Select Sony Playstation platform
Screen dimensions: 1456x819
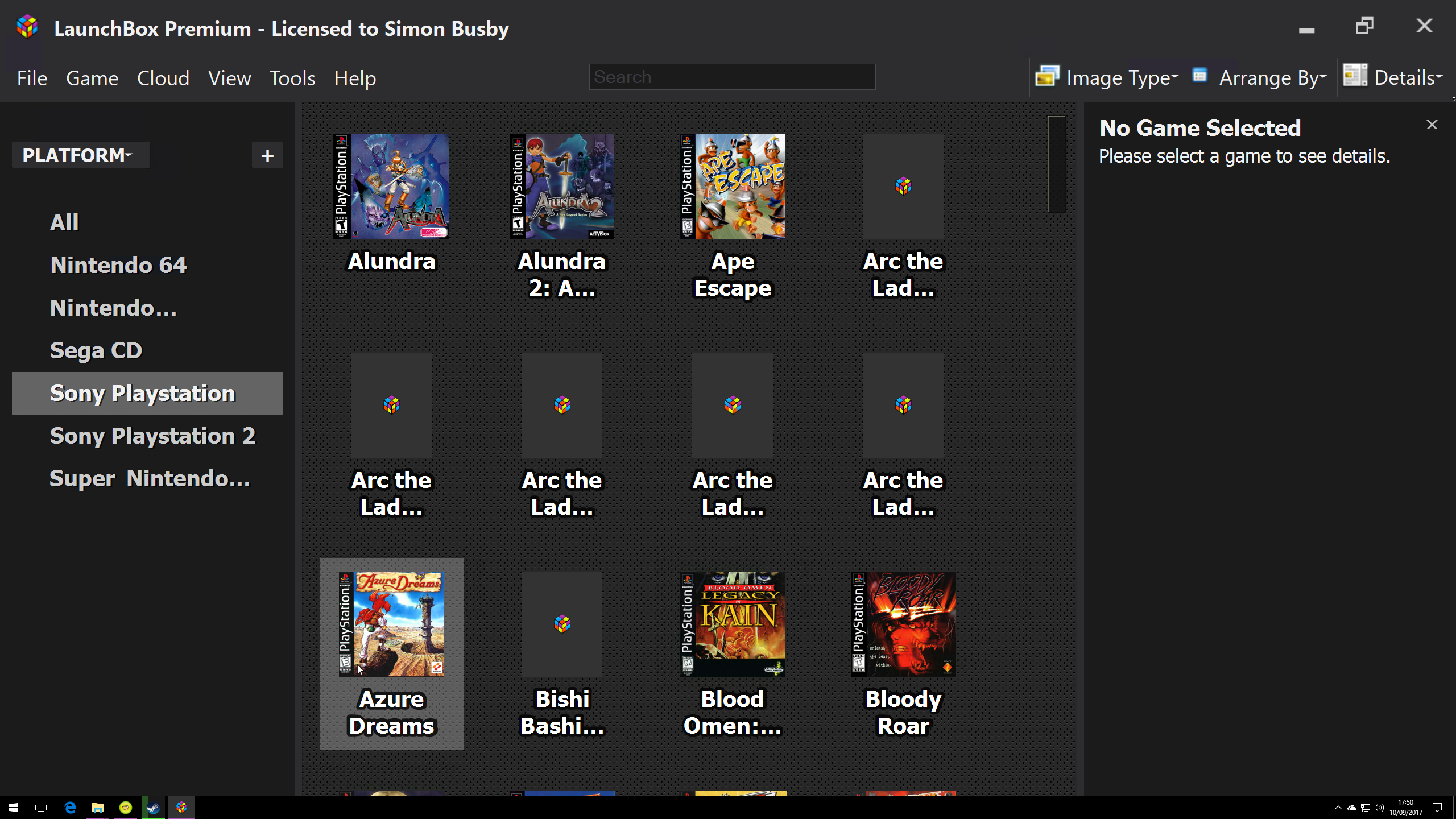pos(148,393)
